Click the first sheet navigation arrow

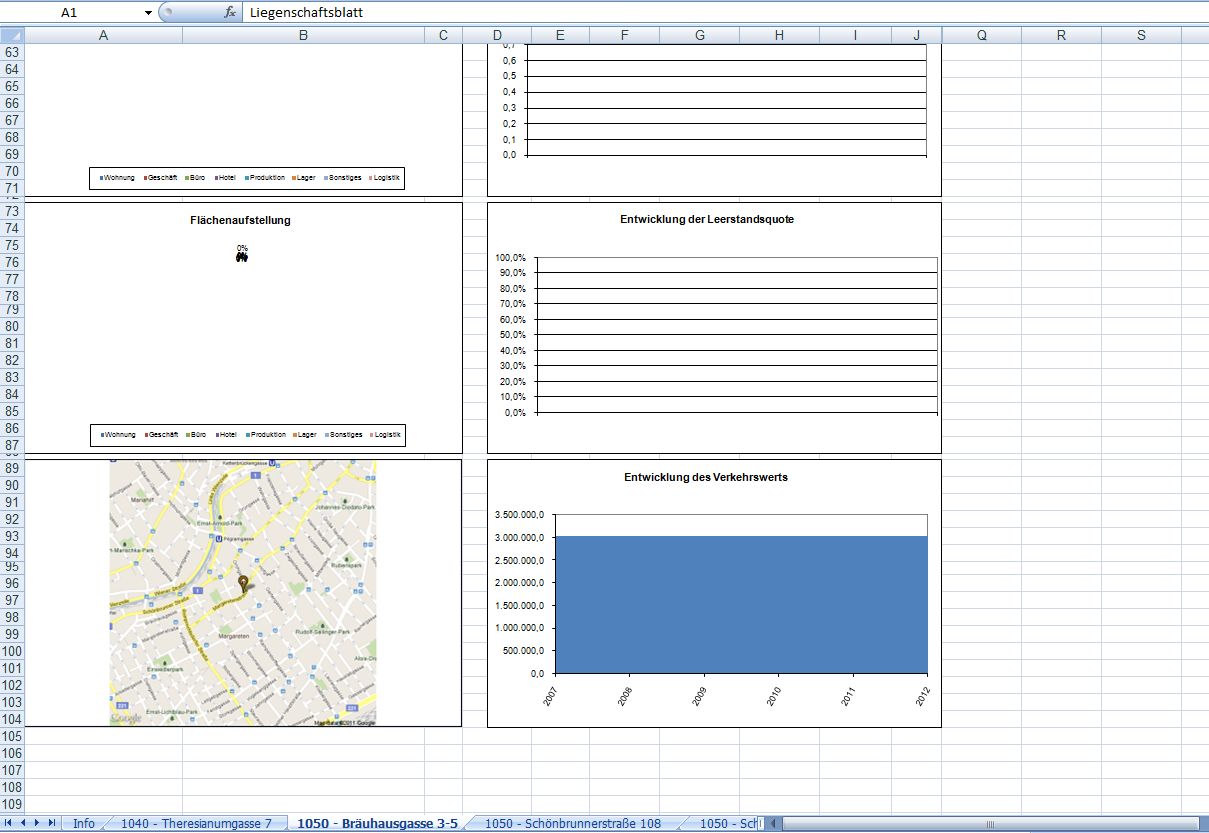pos(9,823)
